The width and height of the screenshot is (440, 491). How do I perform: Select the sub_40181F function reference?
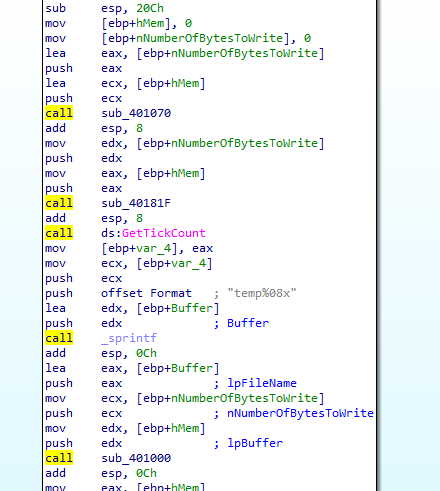(136, 203)
